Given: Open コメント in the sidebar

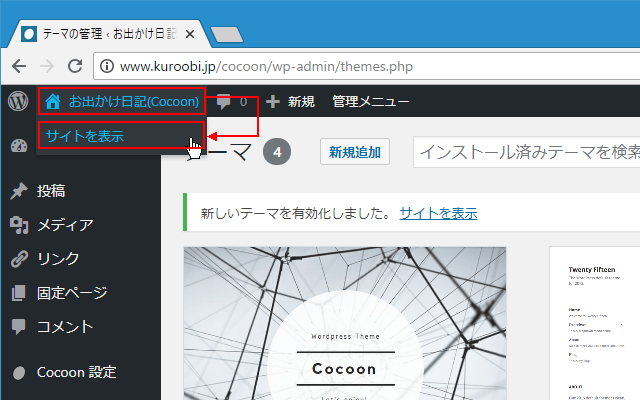Looking at the screenshot, I should (65, 327).
